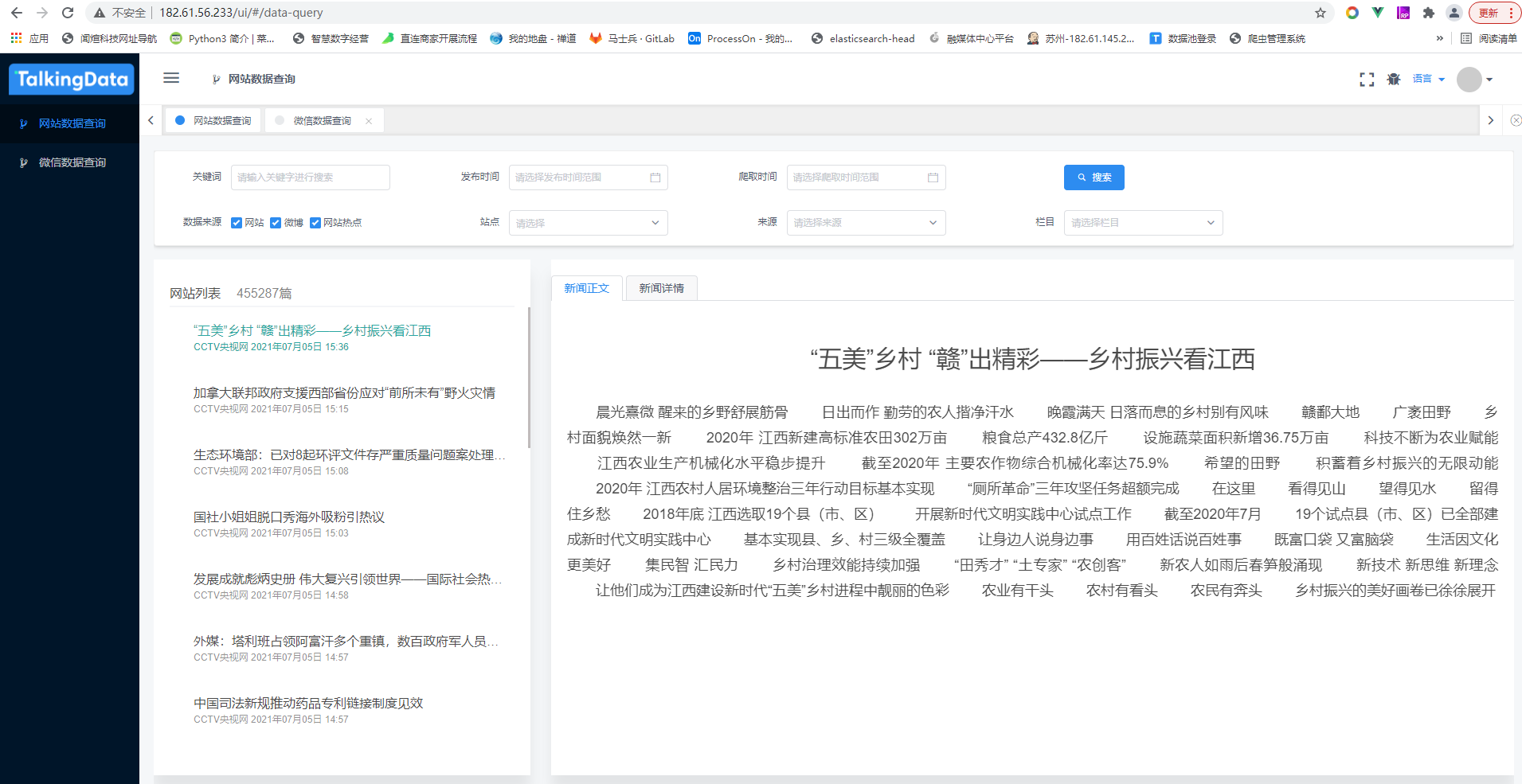Close the 微信数据查询 tab
Screen dimensions: 1522x784
click(369, 121)
